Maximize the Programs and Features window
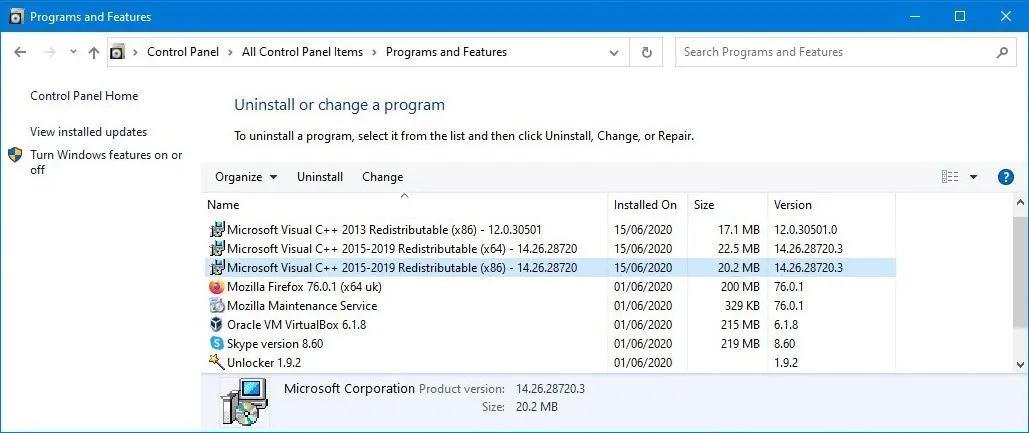Screen dimensions: 1029x433 (x=959, y=16)
